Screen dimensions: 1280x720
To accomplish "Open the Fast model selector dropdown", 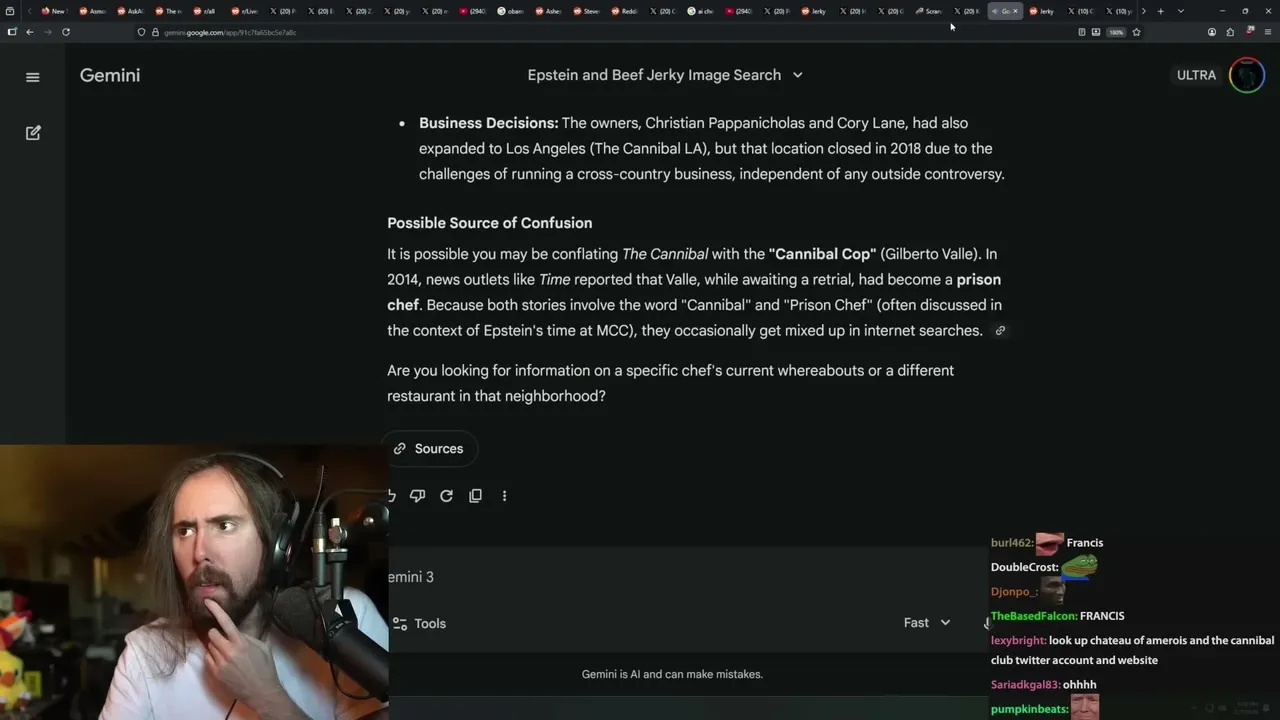I will pyautogui.click(x=927, y=623).
